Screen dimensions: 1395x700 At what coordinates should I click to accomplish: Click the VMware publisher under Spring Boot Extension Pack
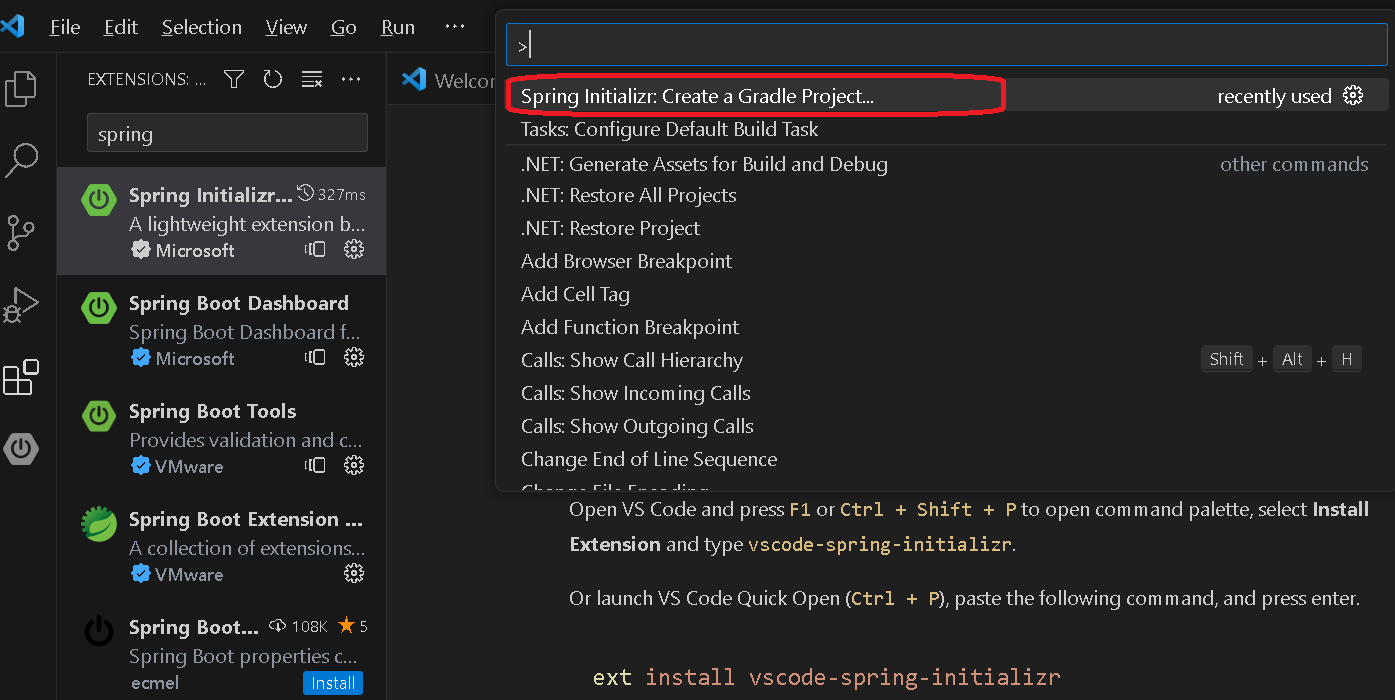pos(189,574)
